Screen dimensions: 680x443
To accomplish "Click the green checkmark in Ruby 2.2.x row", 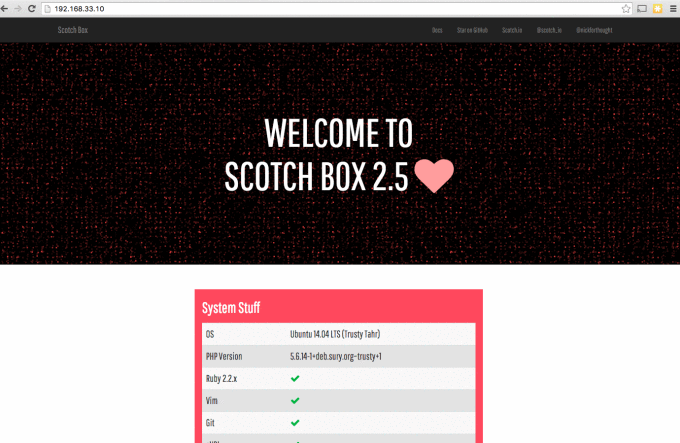I will (x=295, y=378).
